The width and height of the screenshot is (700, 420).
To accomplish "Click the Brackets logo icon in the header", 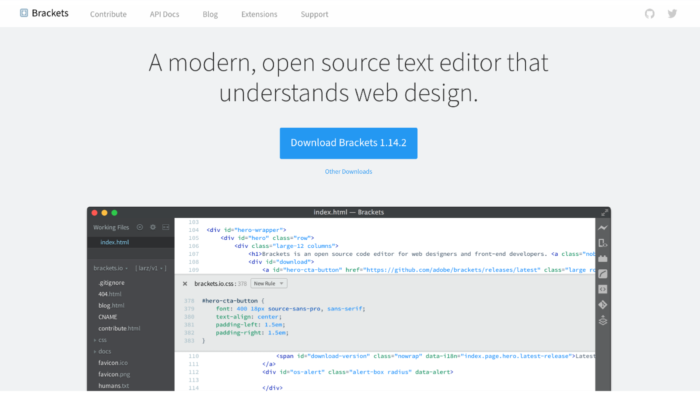I will click(x=24, y=13).
